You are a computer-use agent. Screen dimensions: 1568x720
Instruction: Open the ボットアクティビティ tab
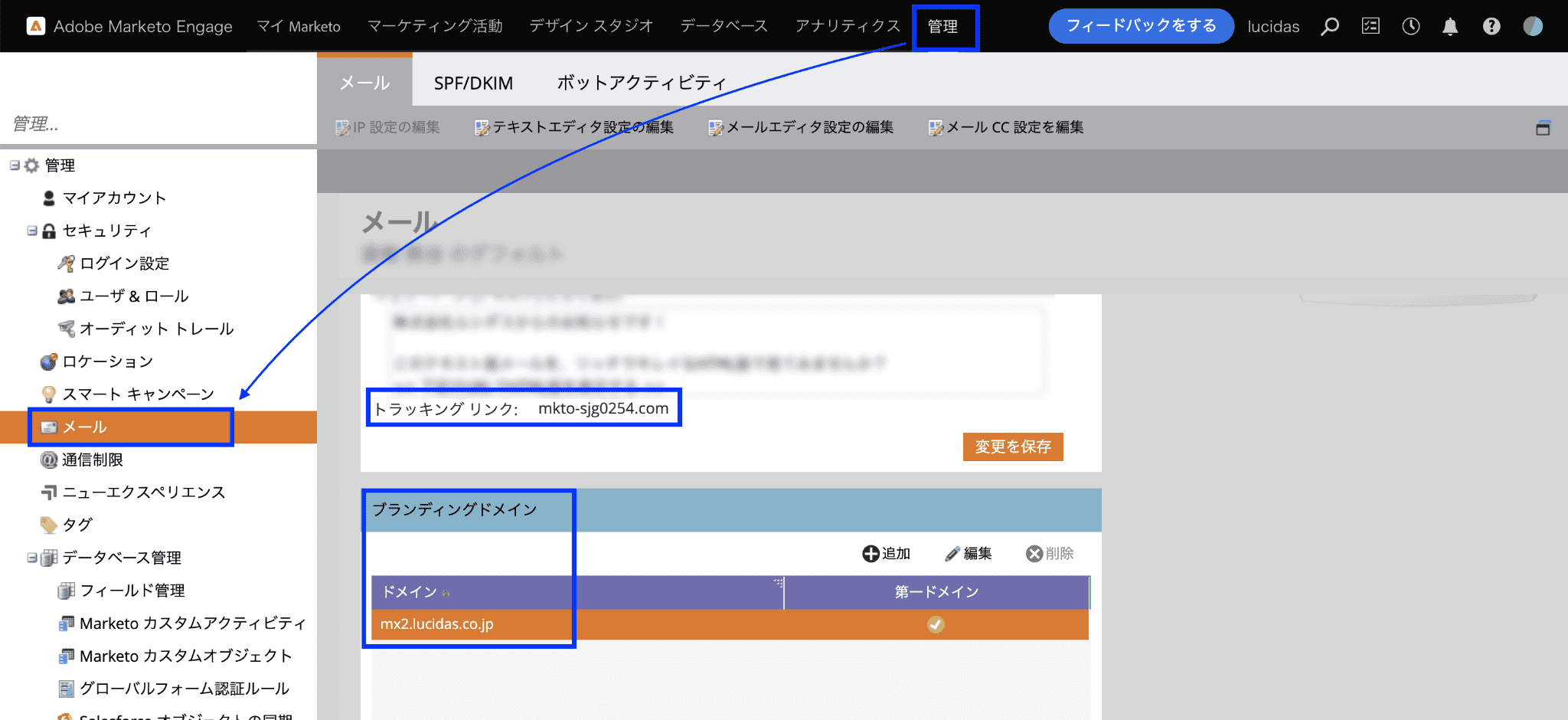click(641, 83)
